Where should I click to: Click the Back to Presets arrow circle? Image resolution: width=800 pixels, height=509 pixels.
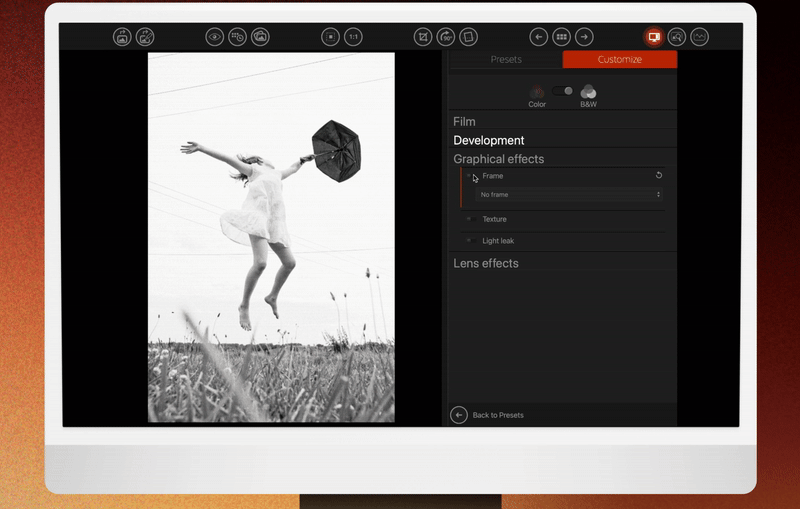coord(459,415)
